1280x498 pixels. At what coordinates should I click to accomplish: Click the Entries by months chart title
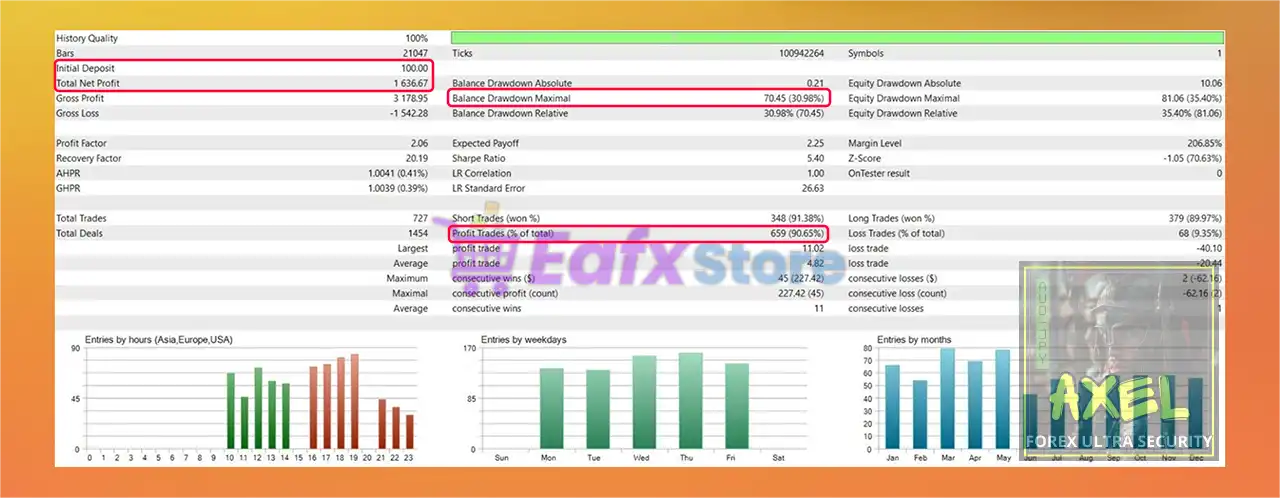pos(914,340)
